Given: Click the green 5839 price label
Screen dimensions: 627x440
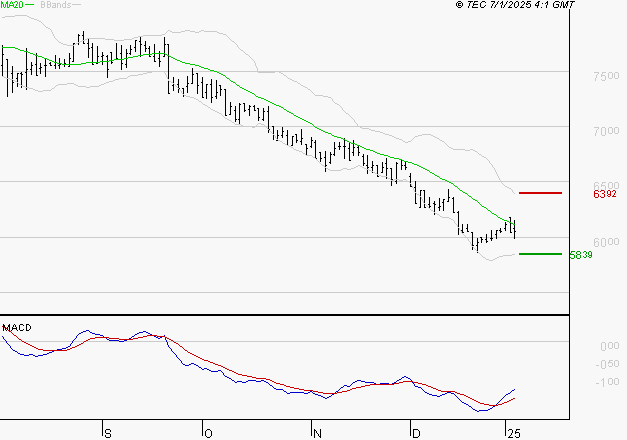Looking at the screenshot, I should (x=581, y=255).
